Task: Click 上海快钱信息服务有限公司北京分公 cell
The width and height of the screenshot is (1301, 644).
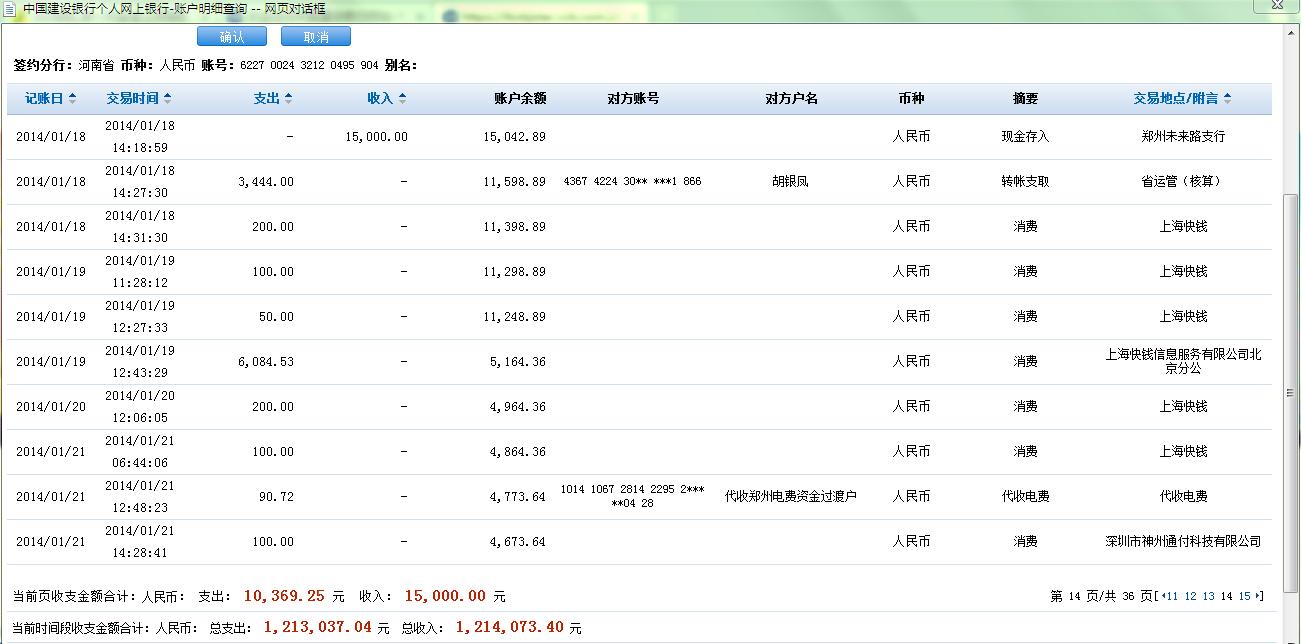Action: pyautogui.click(x=1183, y=362)
